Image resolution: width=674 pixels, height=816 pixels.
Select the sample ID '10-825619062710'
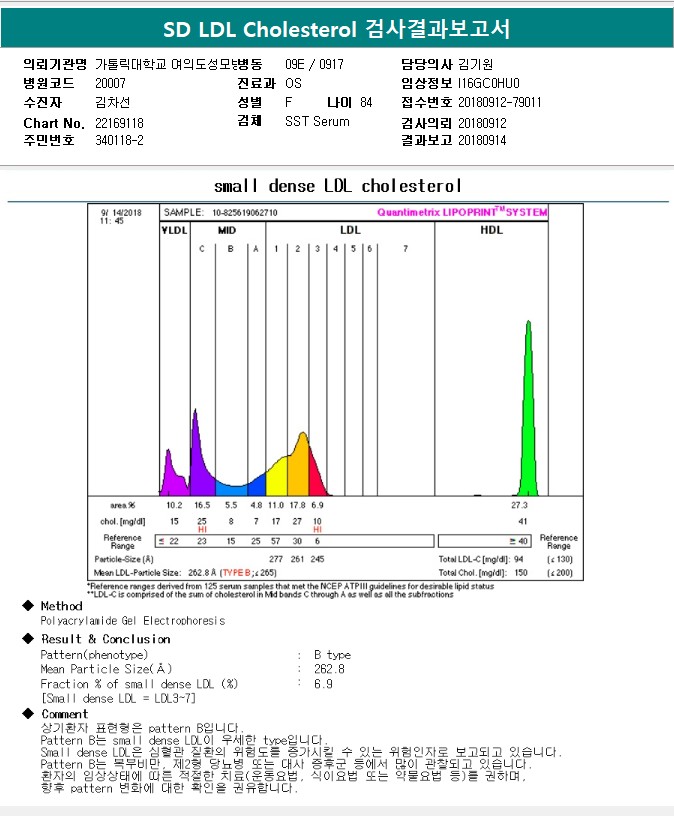[x=245, y=212]
